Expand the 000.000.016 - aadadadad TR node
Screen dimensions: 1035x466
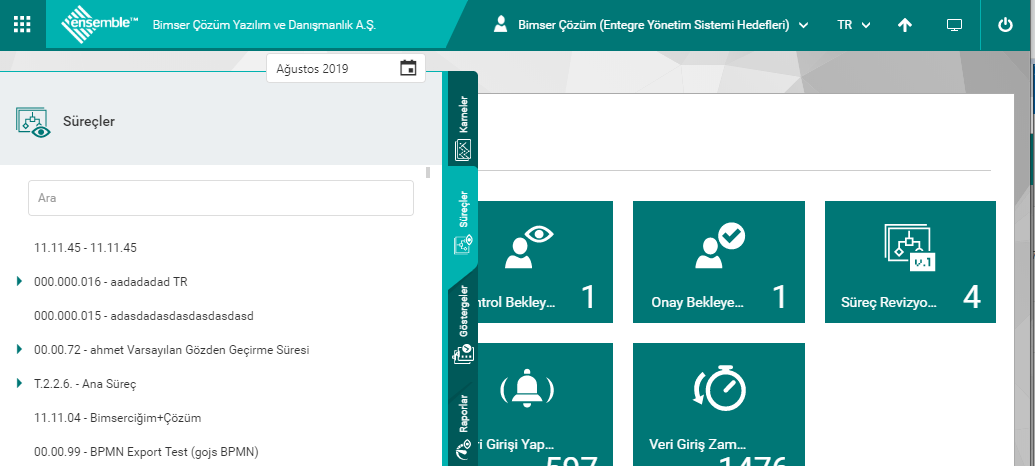click(x=20, y=282)
